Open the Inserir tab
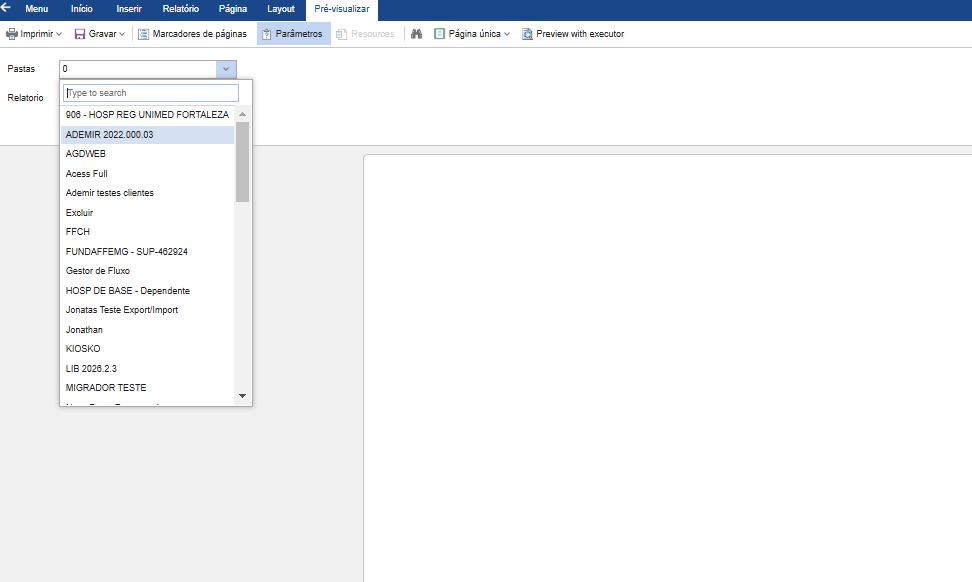 [129, 9]
